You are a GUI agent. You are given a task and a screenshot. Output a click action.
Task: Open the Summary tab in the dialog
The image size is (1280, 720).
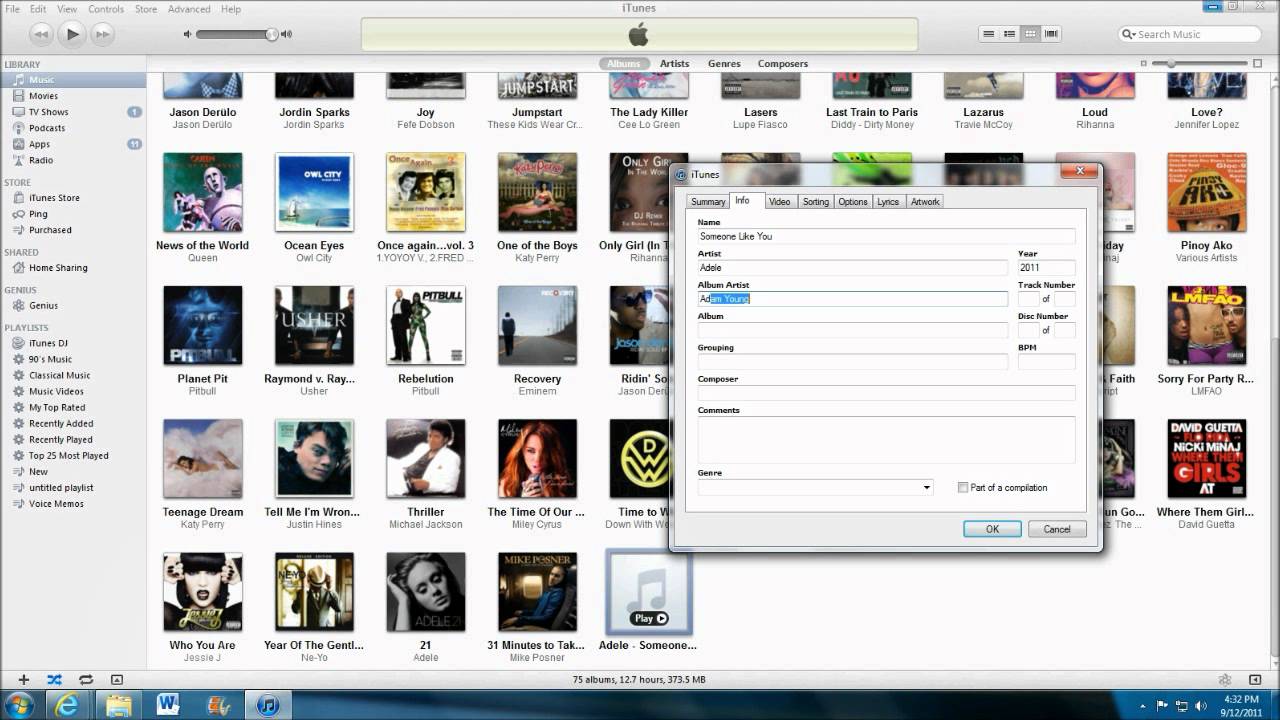(x=708, y=202)
